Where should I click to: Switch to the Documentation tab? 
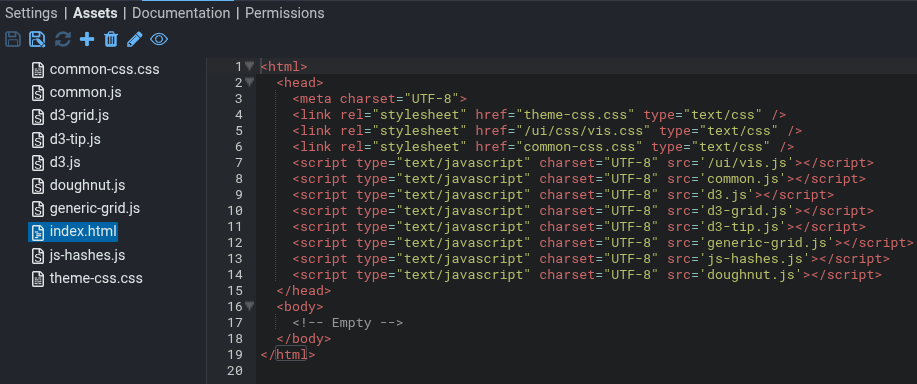(181, 13)
